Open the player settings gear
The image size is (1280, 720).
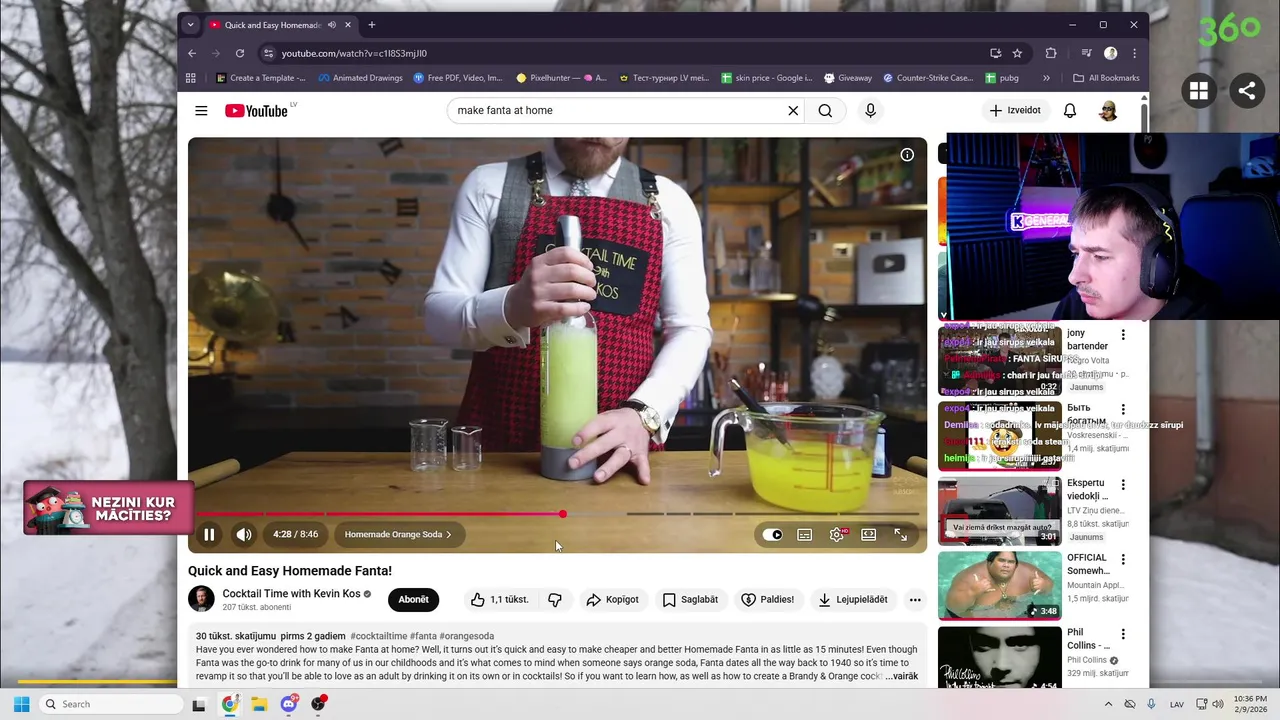pyautogui.click(x=837, y=535)
